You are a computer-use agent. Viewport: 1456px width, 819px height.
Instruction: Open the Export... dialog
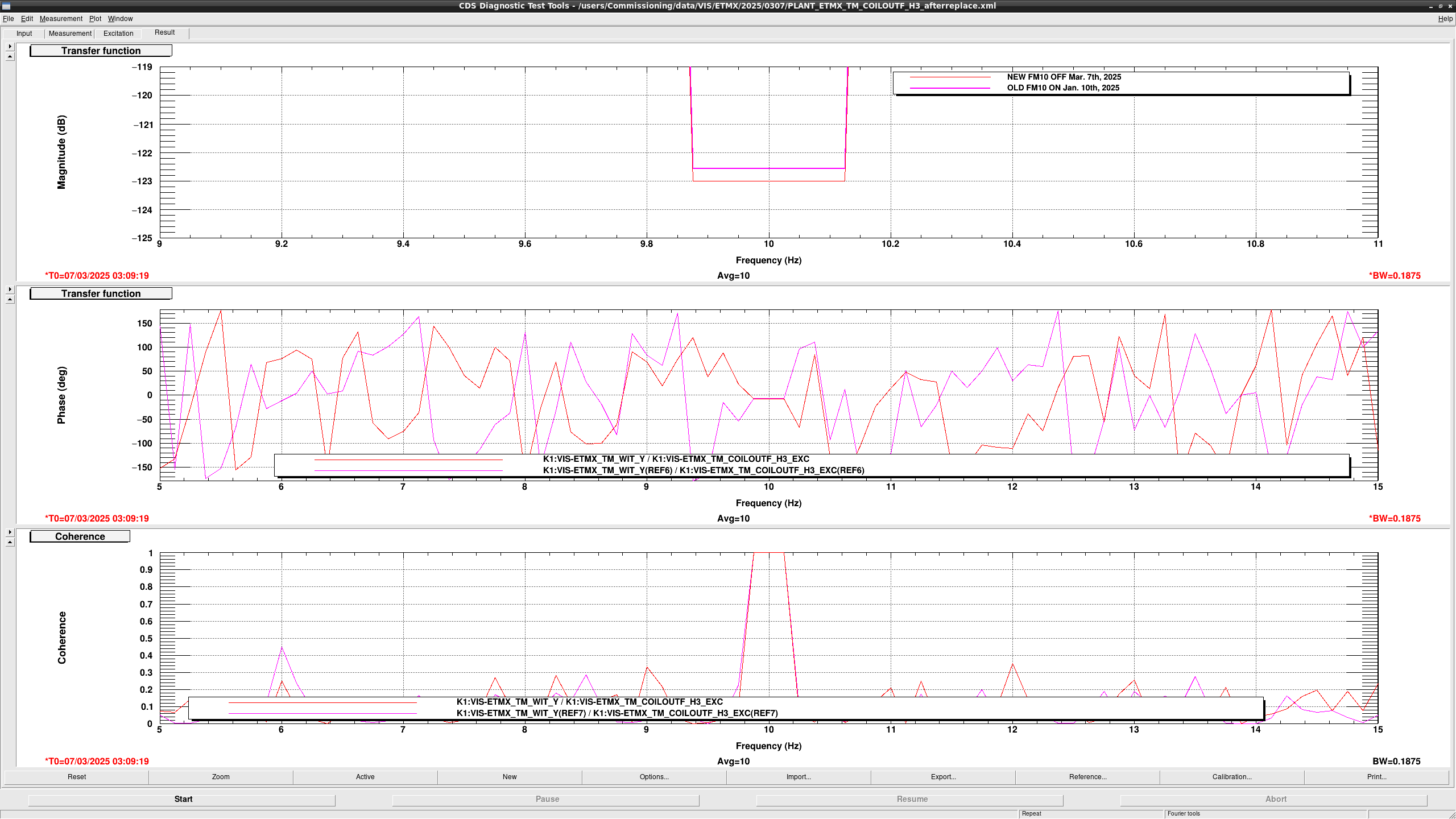[x=943, y=777]
